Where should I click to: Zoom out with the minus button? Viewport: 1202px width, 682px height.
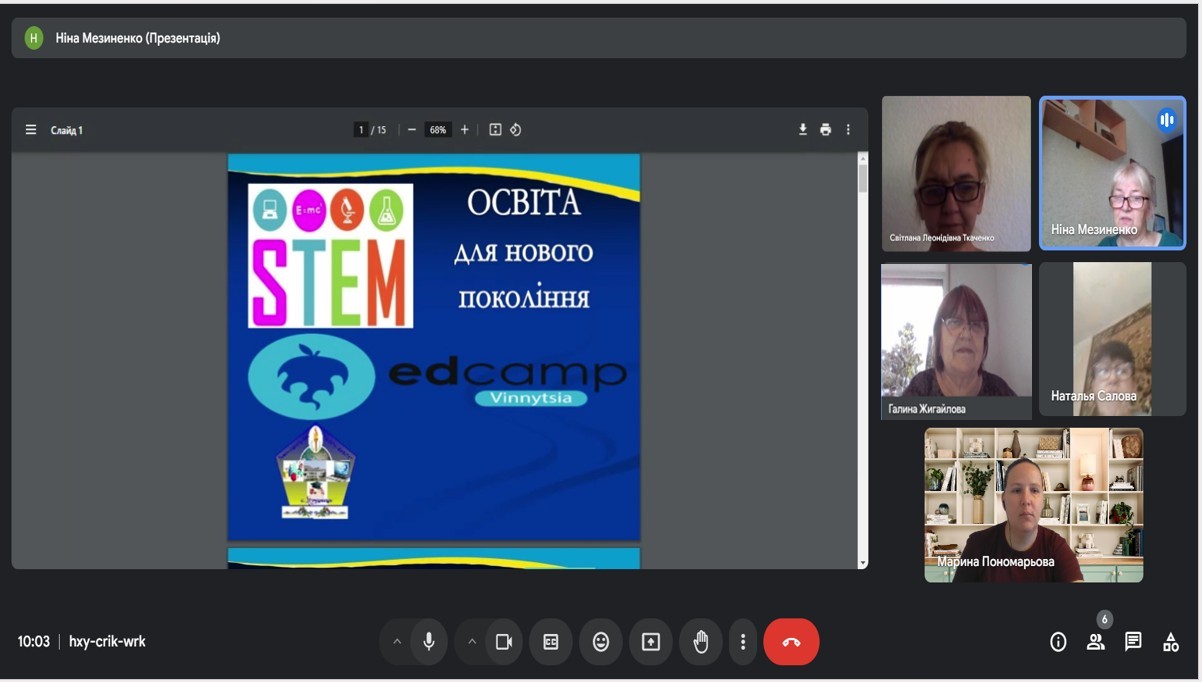[411, 130]
